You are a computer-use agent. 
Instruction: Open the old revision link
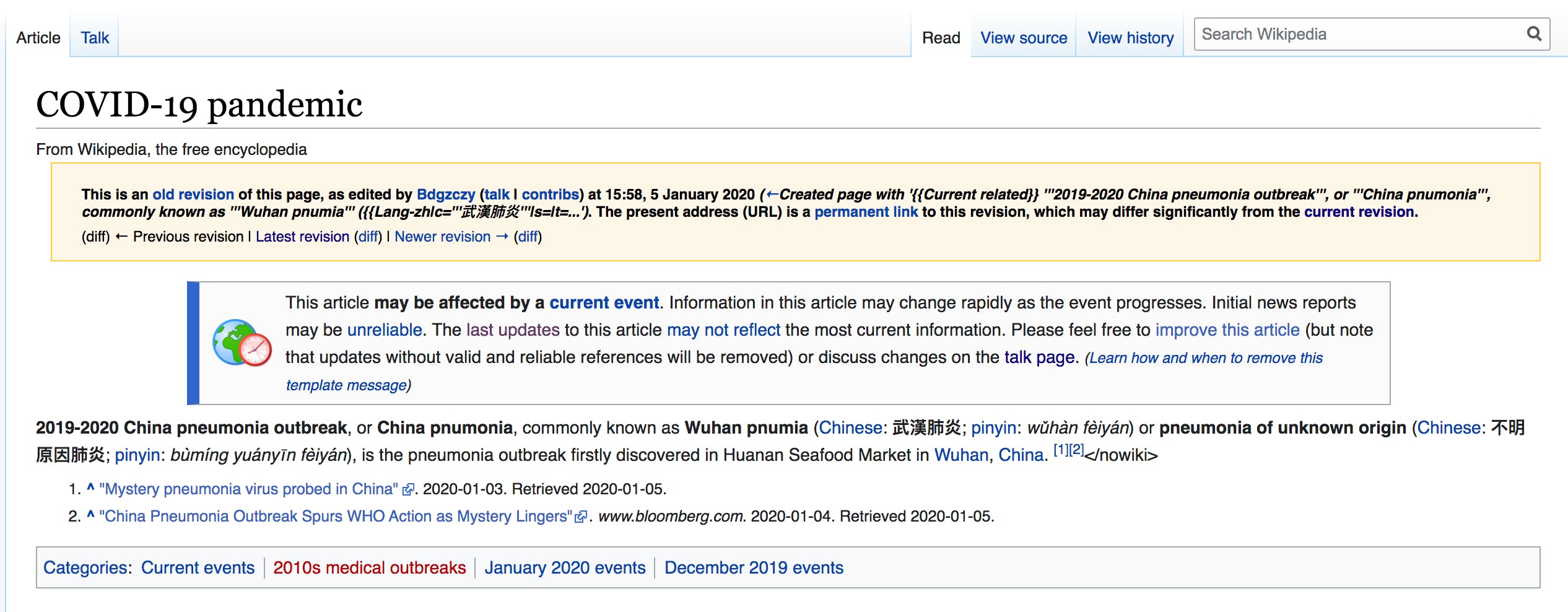pyautogui.click(x=193, y=195)
